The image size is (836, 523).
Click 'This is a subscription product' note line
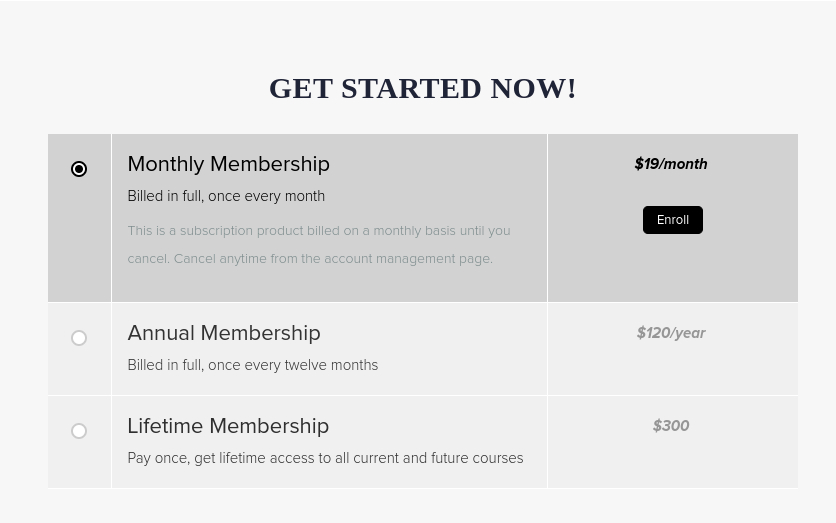[318, 231]
